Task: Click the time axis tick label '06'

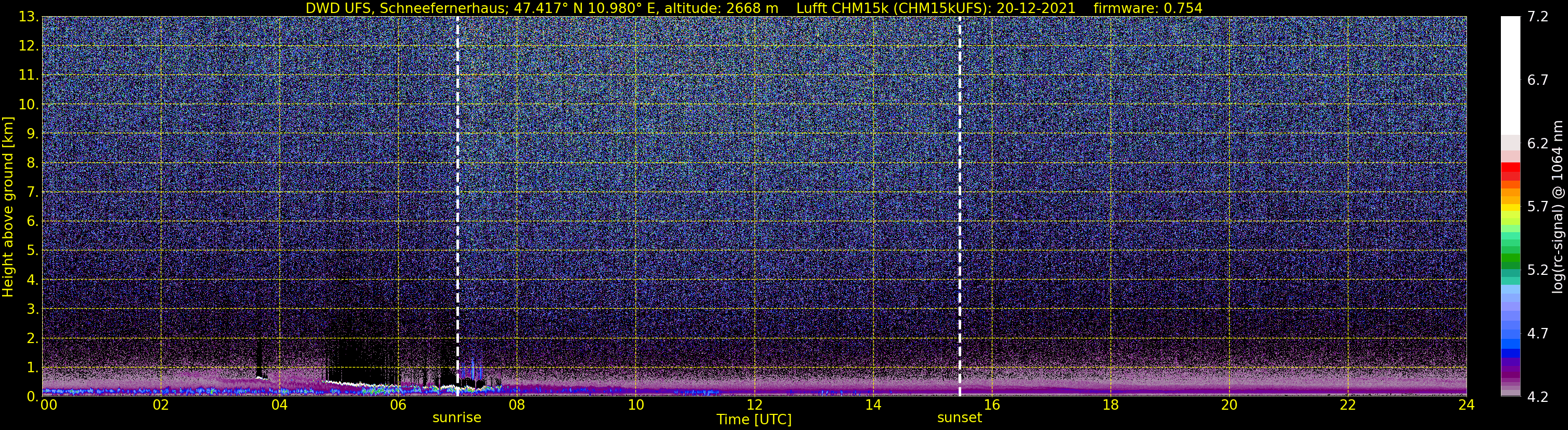Action: tap(398, 405)
